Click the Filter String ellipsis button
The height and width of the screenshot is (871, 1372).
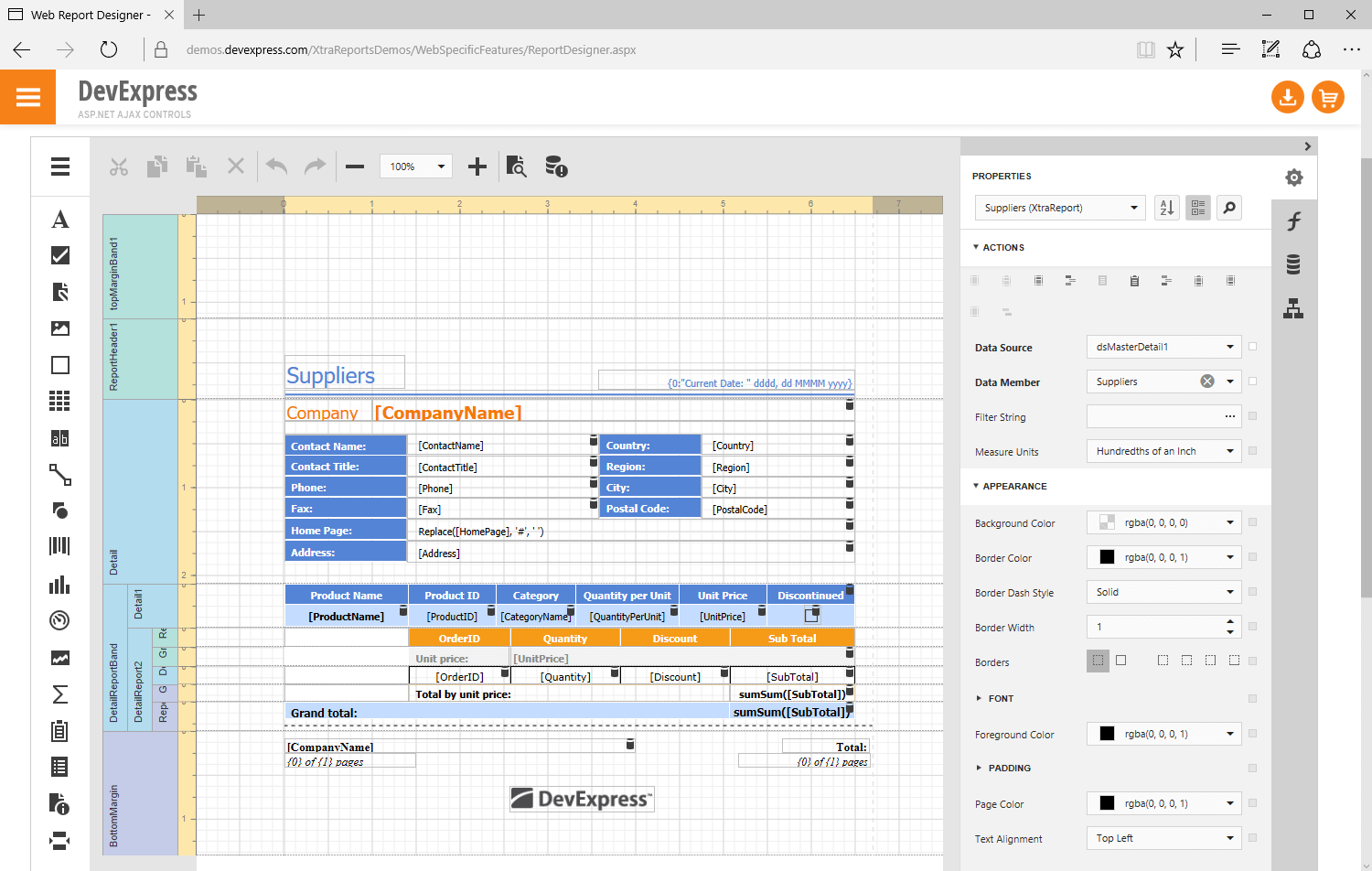click(1230, 416)
